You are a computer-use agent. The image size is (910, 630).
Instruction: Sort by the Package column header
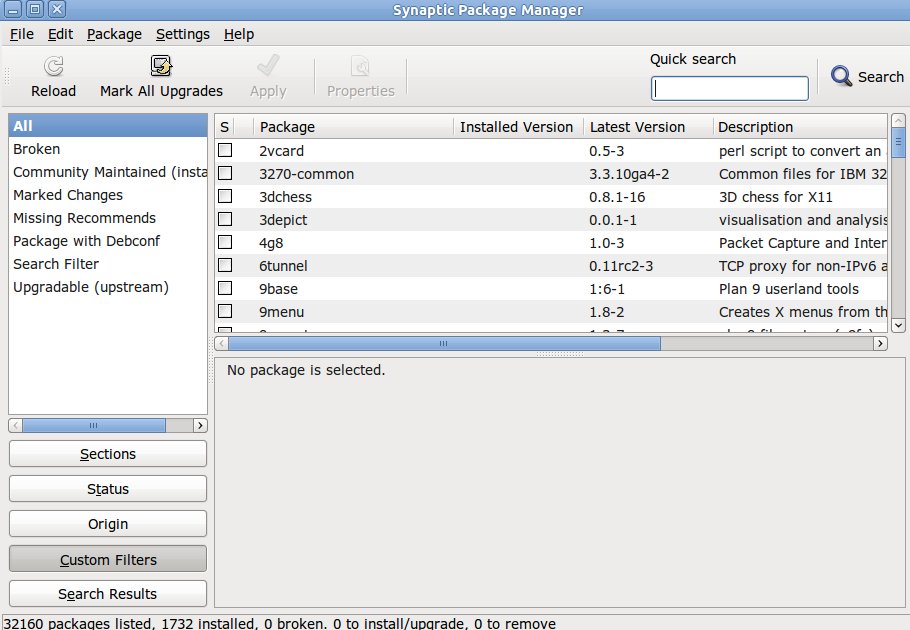pos(353,126)
